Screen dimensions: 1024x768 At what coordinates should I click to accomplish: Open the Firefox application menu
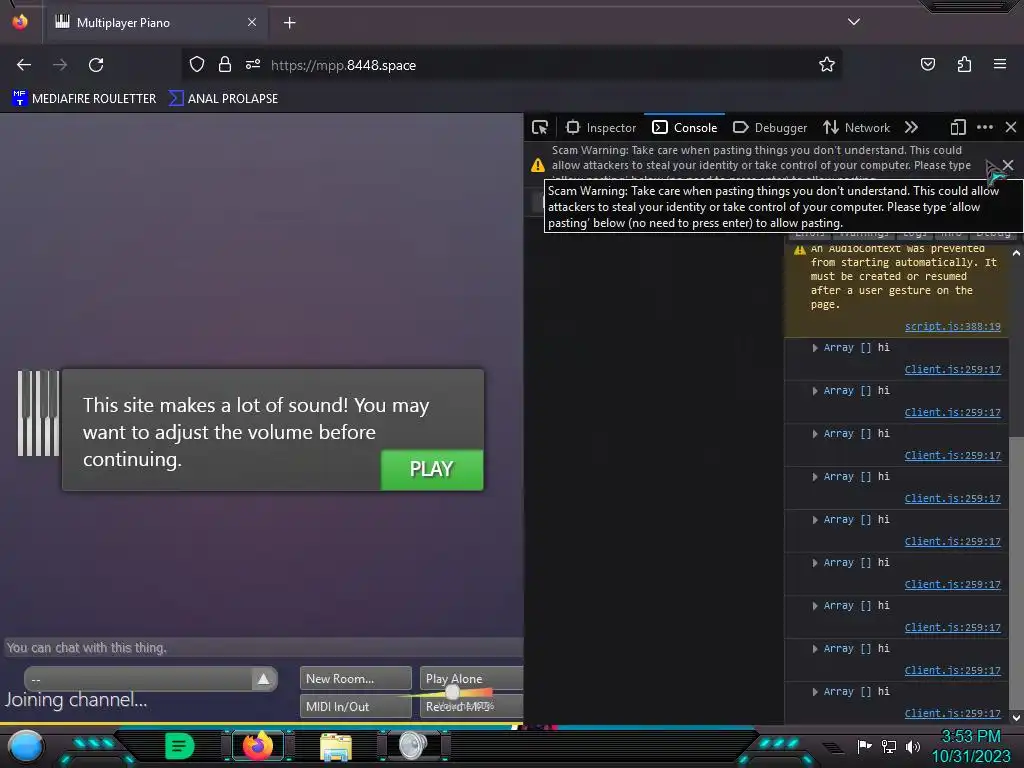(1000, 64)
